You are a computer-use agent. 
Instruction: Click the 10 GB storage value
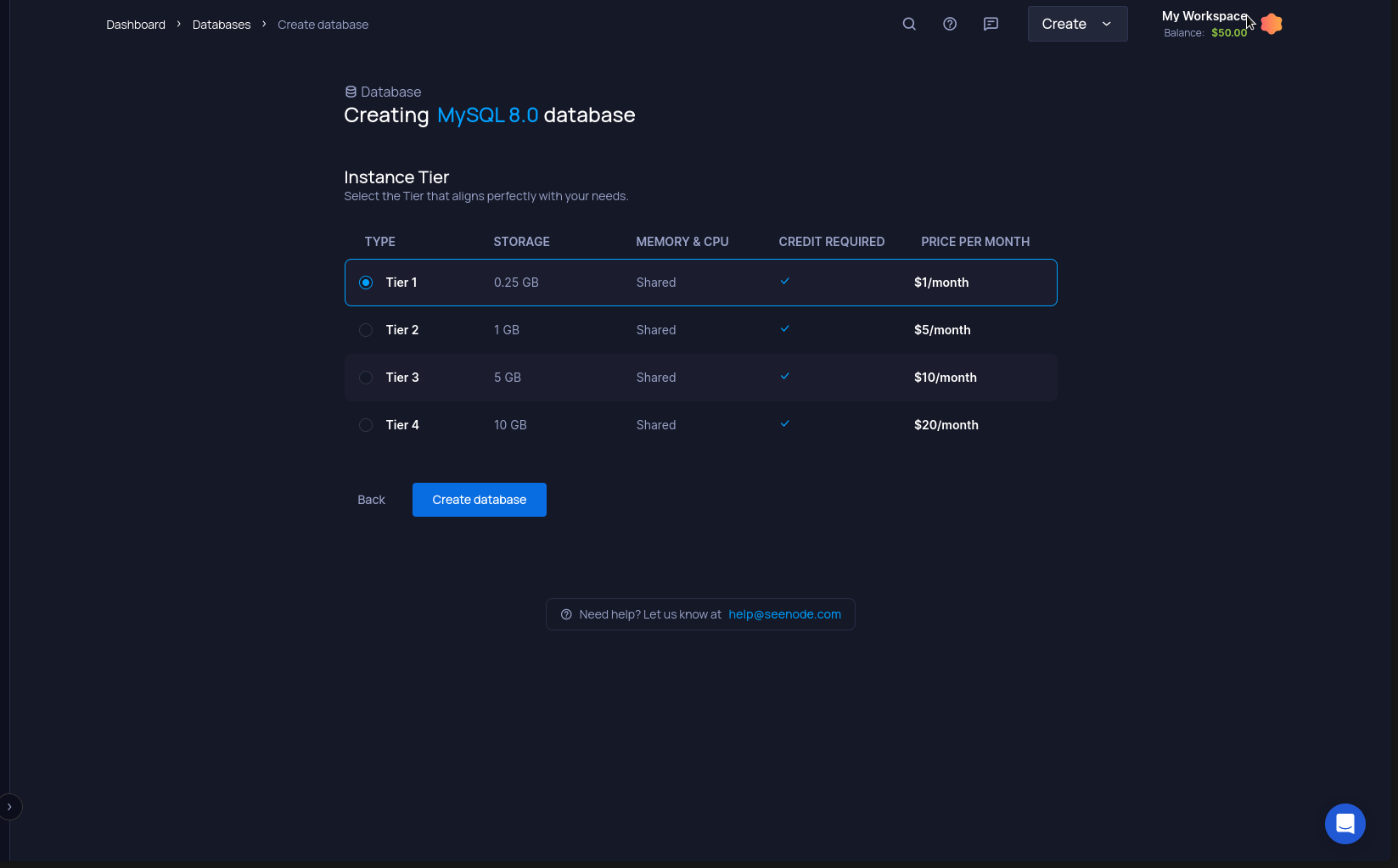(510, 425)
